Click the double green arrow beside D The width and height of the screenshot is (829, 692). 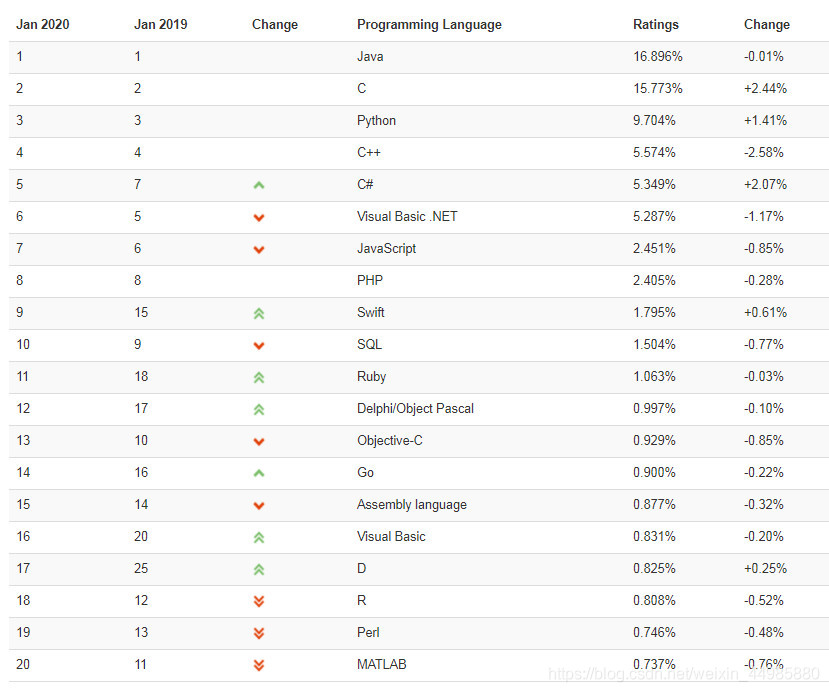tap(259, 569)
